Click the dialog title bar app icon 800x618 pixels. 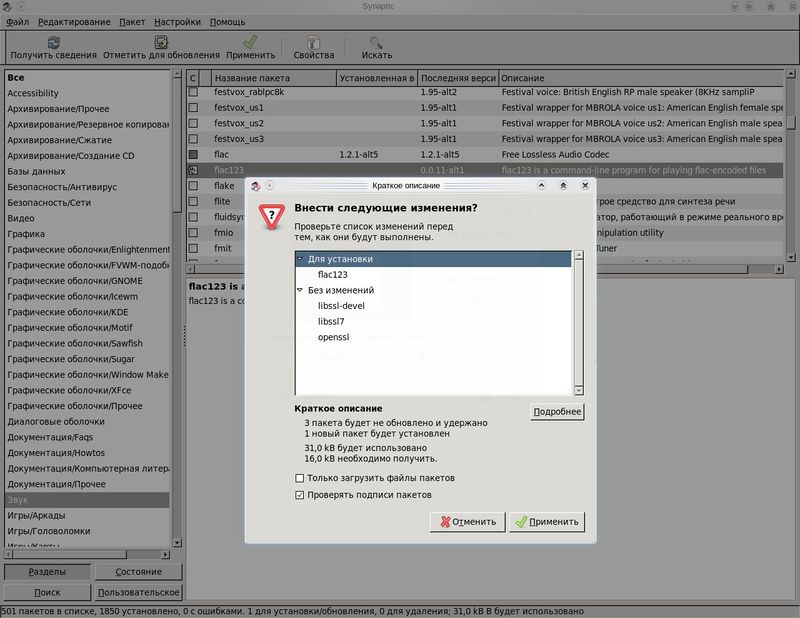pyautogui.click(x=256, y=186)
